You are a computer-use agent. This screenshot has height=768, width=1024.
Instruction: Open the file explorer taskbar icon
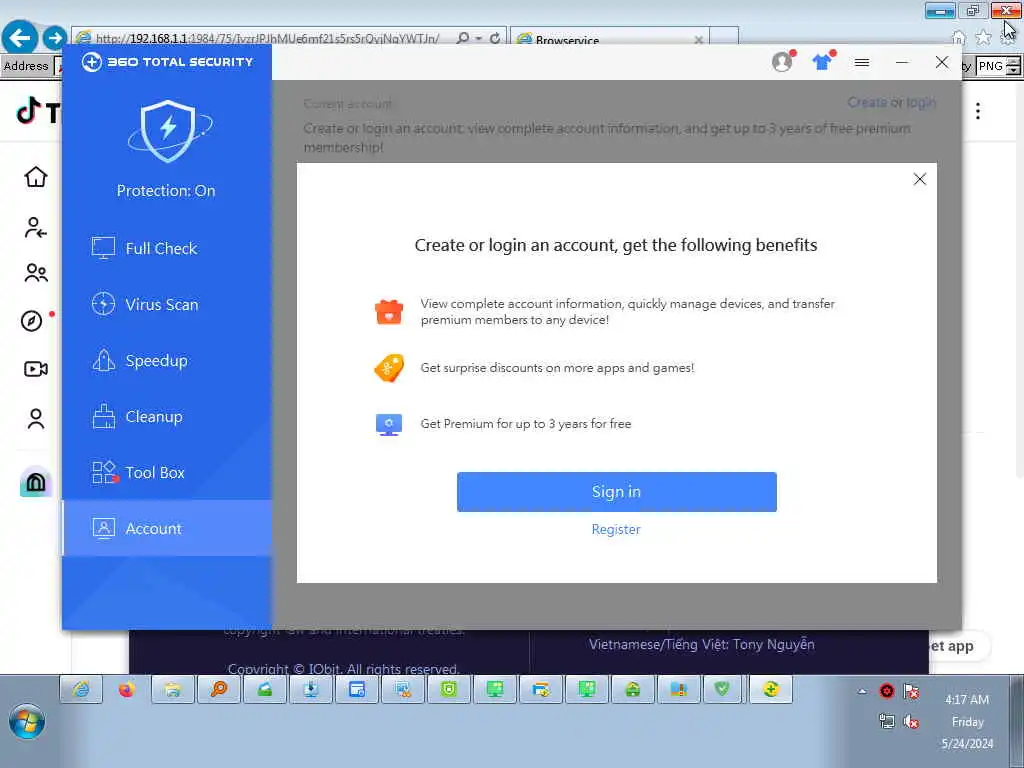click(x=172, y=689)
